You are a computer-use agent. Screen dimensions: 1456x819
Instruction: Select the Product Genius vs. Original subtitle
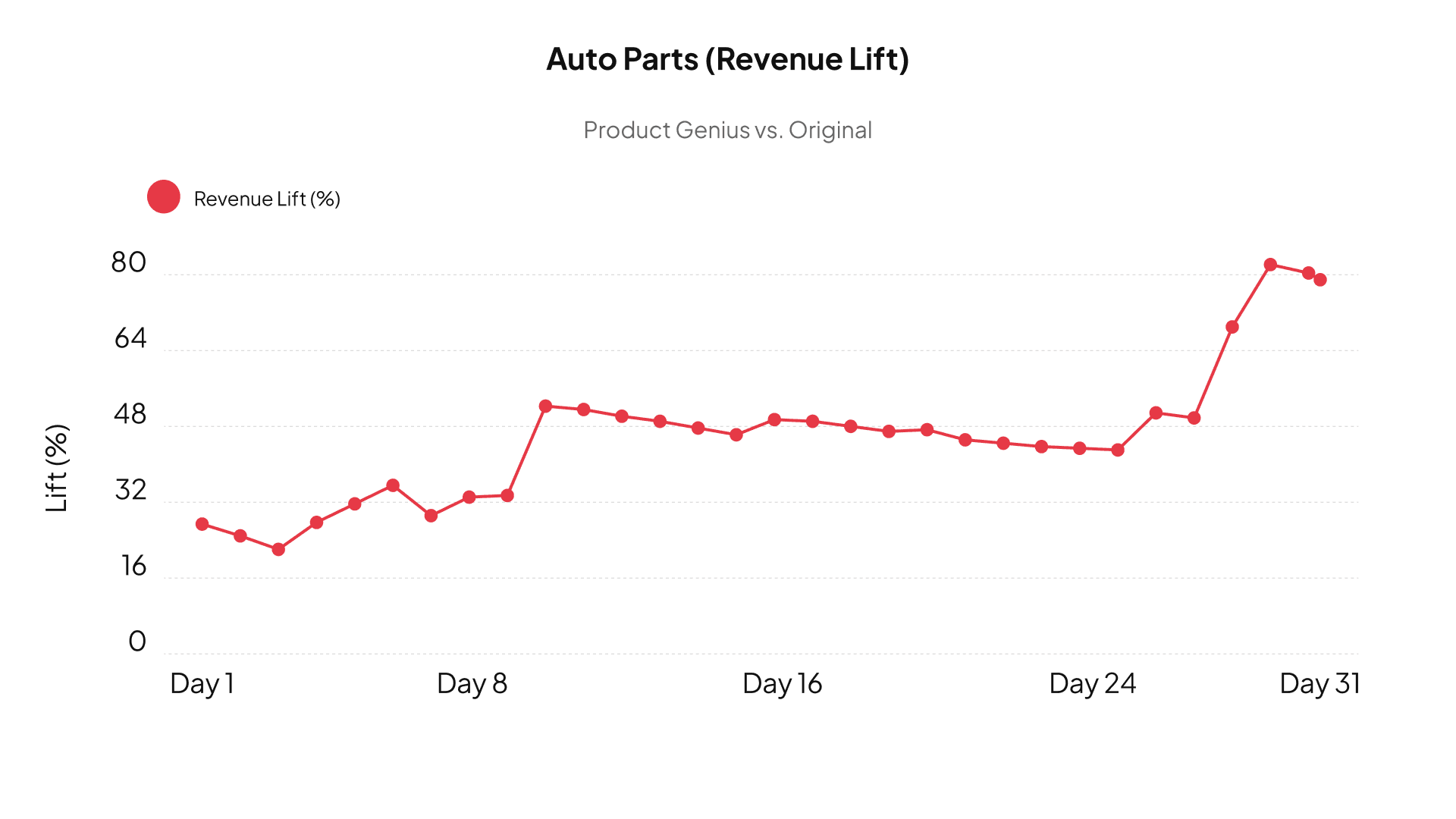(727, 130)
